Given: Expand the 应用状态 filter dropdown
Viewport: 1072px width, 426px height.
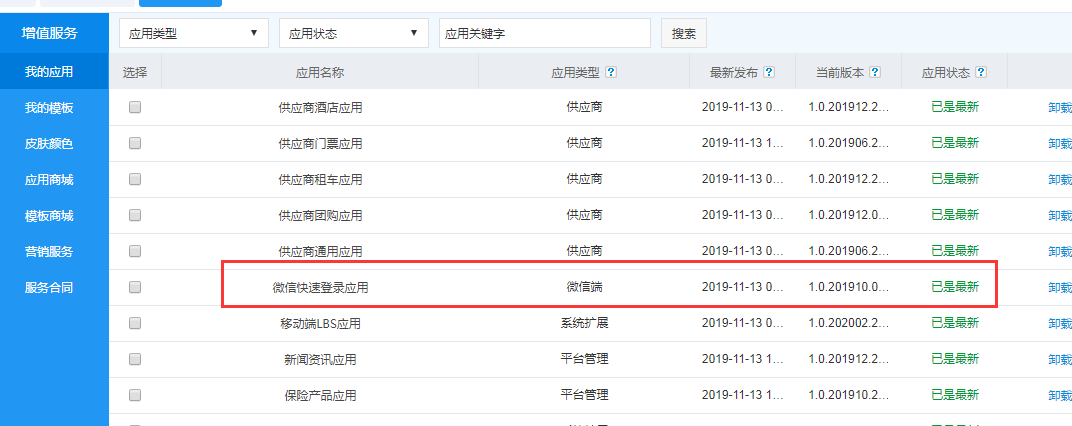Looking at the screenshot, I should pyautogui.click(x=353, y=33).
